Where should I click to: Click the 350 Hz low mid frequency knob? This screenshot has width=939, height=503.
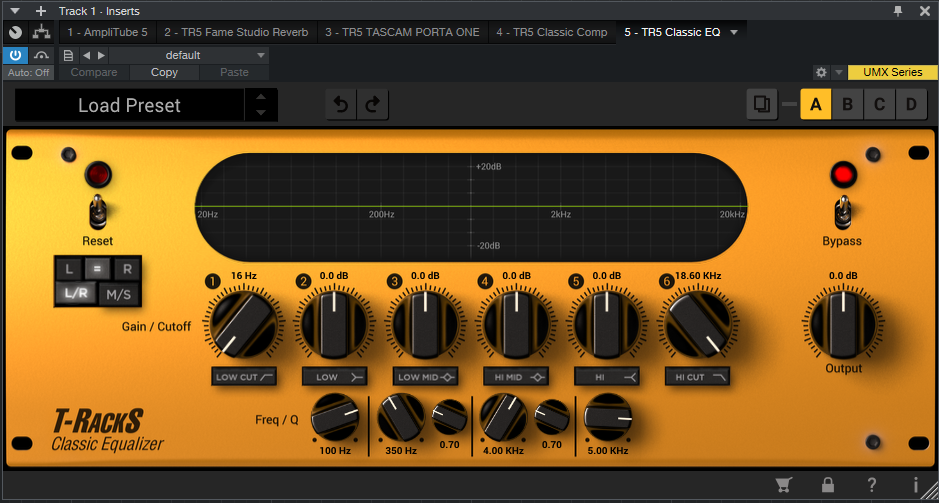click(401, 417)
